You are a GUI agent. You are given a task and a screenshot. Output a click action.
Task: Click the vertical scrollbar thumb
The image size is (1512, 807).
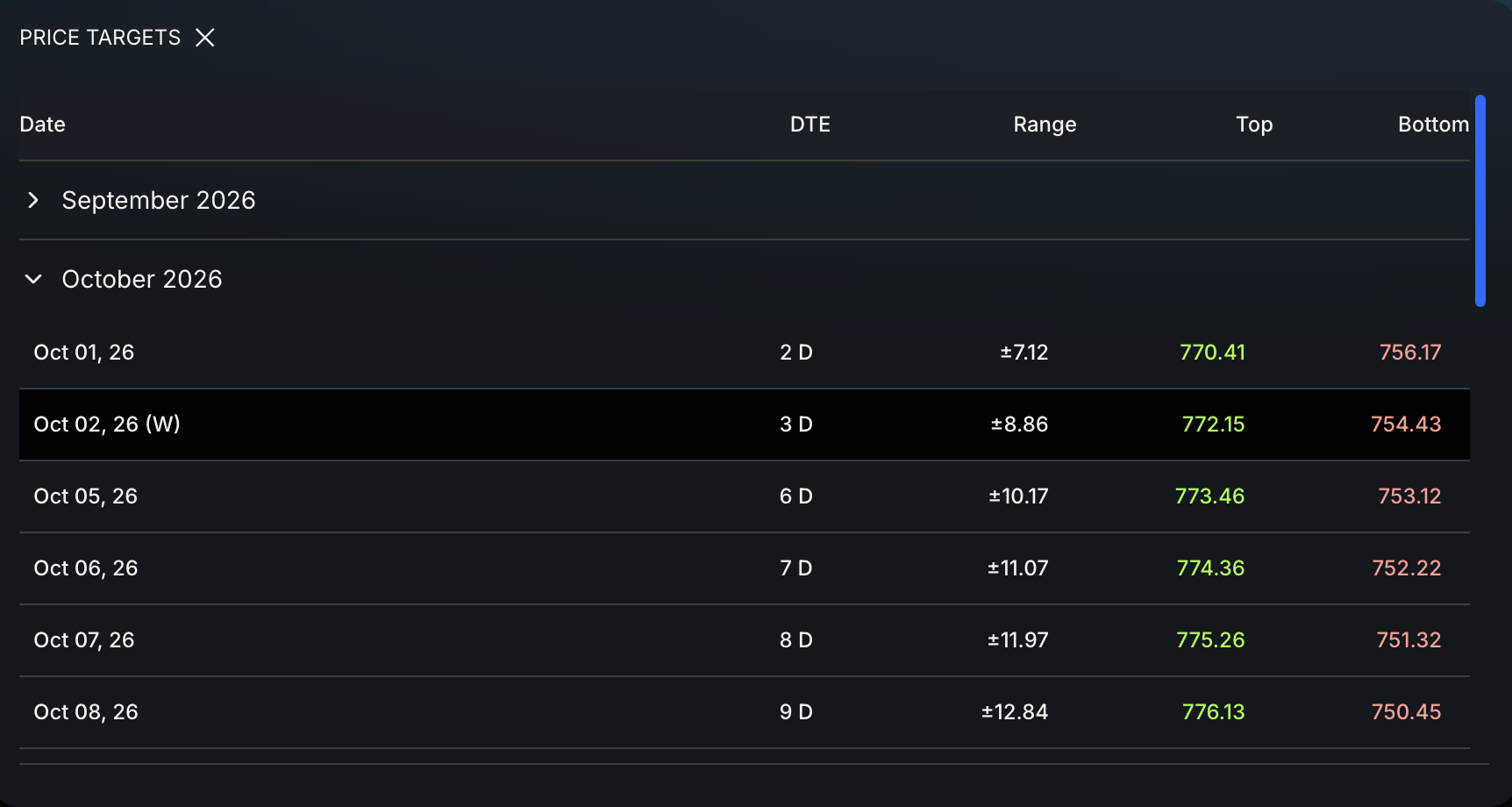click(1480, 201)
